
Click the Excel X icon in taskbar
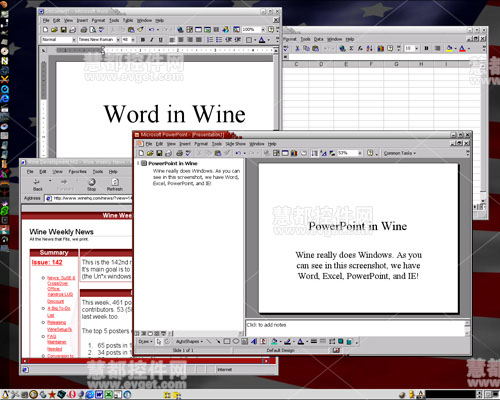[x=108, y=395]
